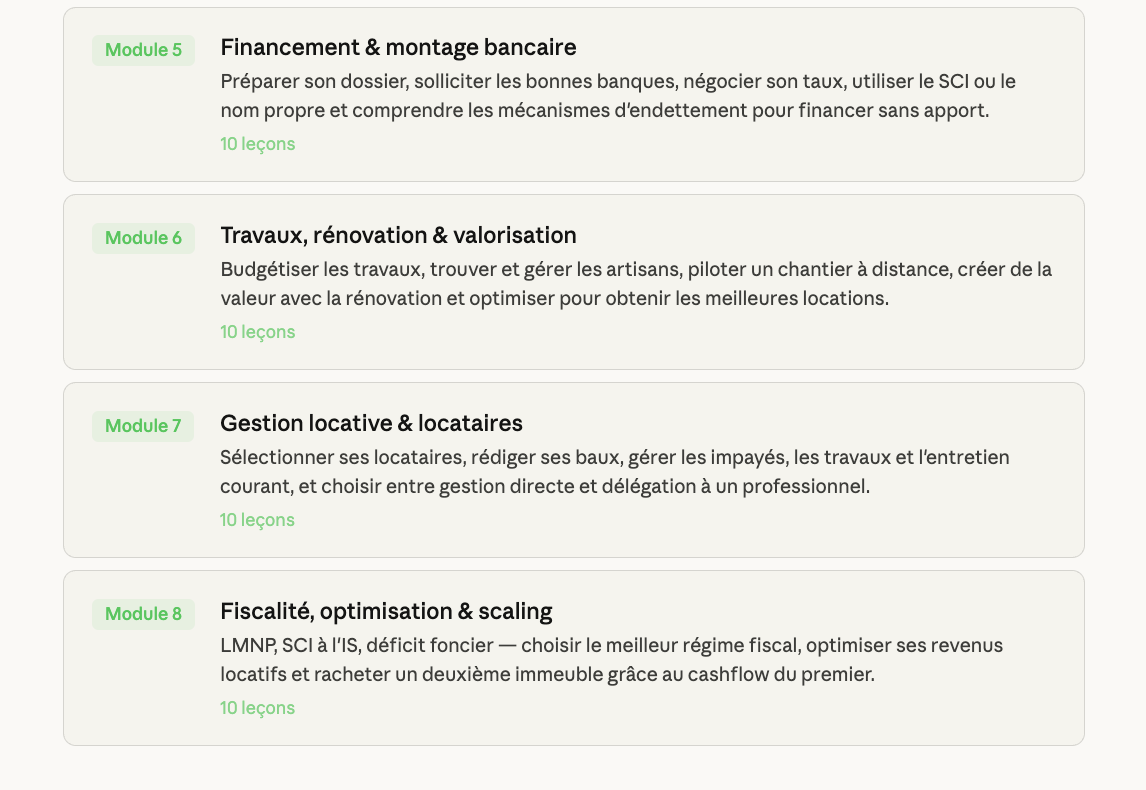1146x790 pixels.
Task: Expand the Module 8 card via its right edge
Action: [1066, 659]
